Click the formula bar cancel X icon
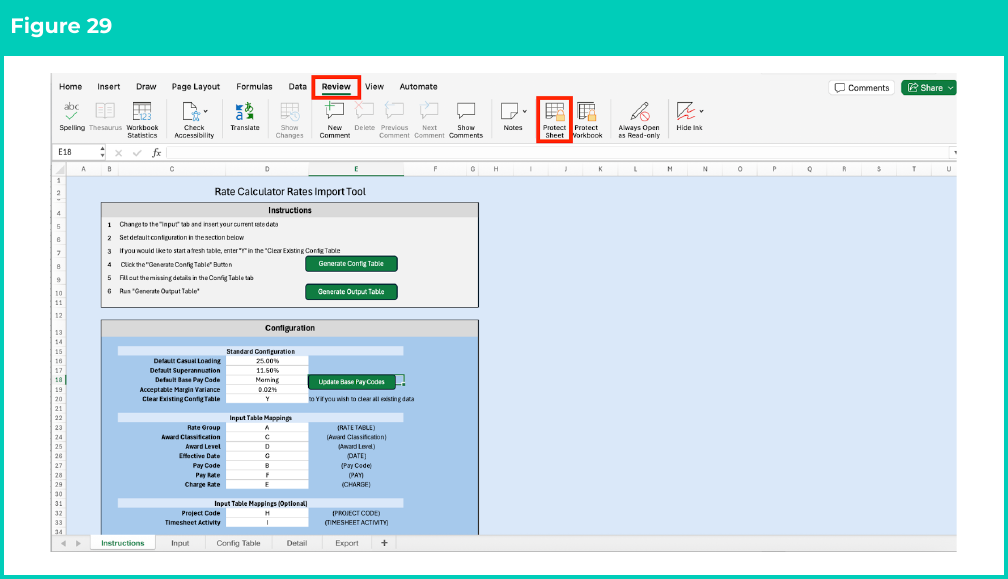1008x579 pixels. point(118,153)
